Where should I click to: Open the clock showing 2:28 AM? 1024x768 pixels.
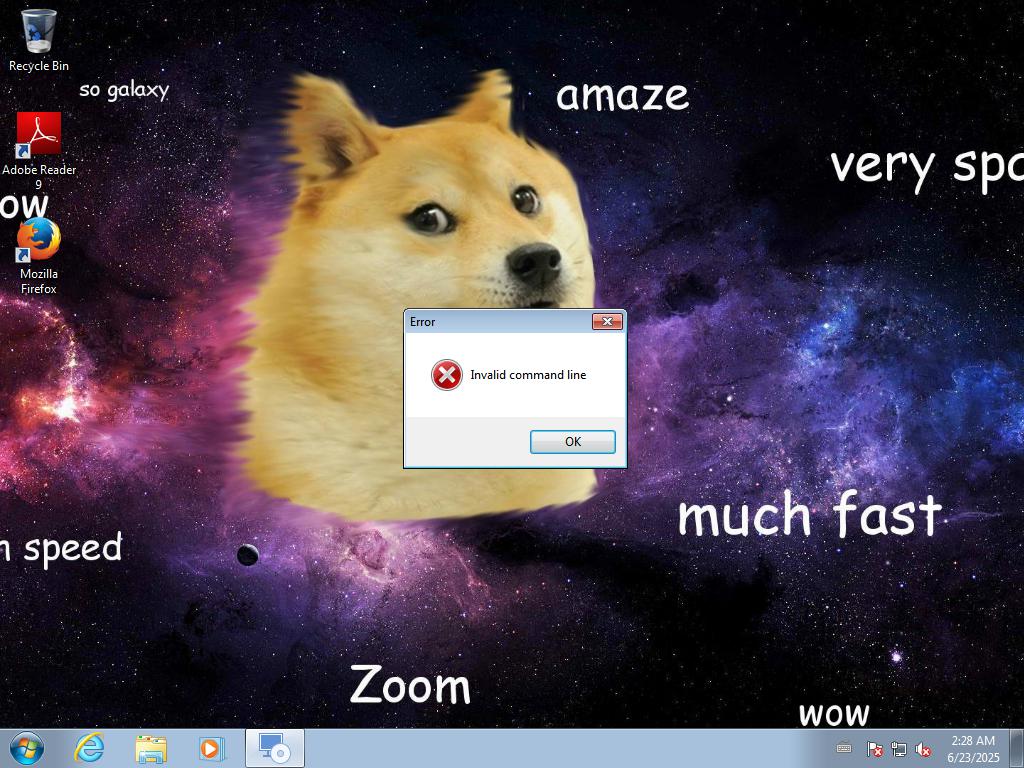pyautogui.click(x=973, y=749)
